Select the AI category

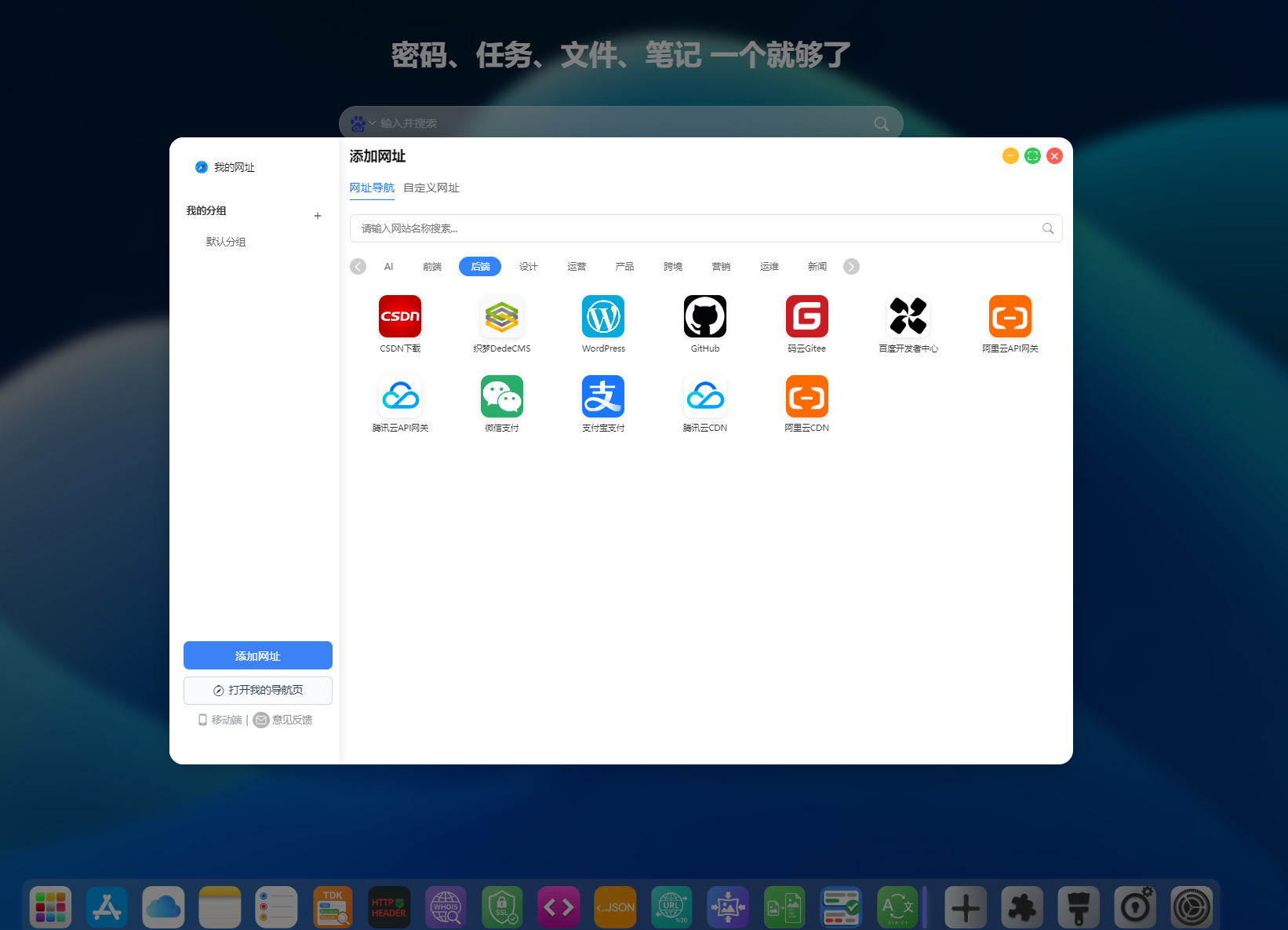tap(388, 267)
